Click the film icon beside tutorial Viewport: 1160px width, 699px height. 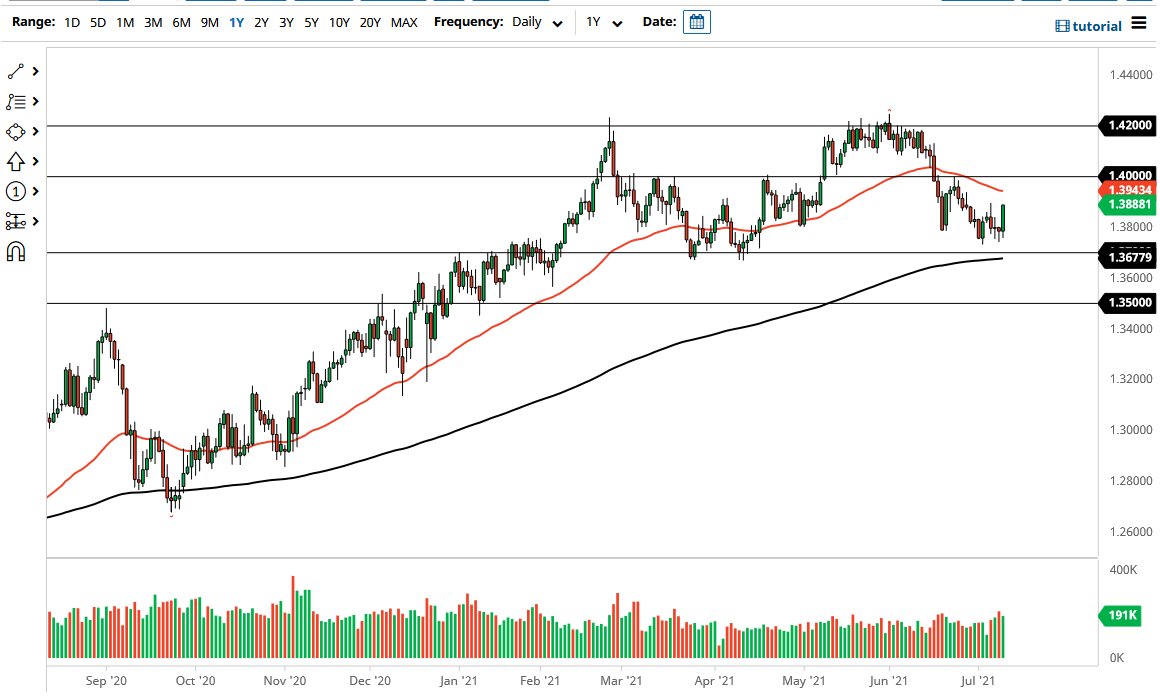1063,26
